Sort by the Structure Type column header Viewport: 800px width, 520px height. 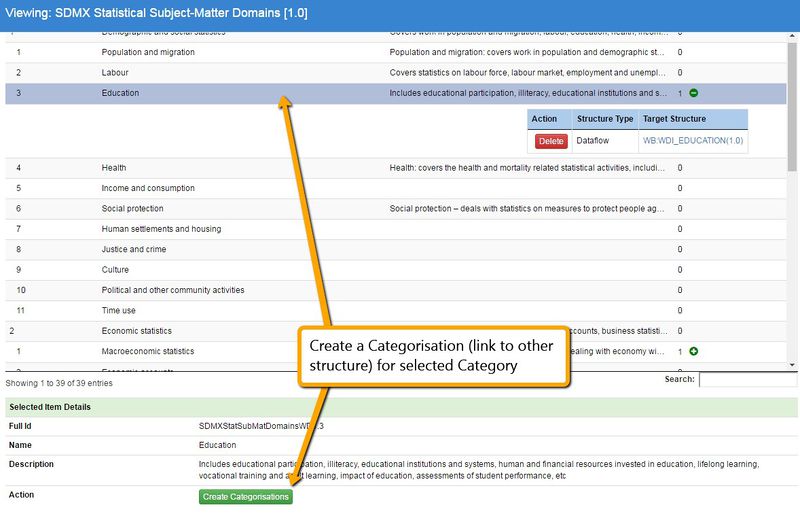605,119
